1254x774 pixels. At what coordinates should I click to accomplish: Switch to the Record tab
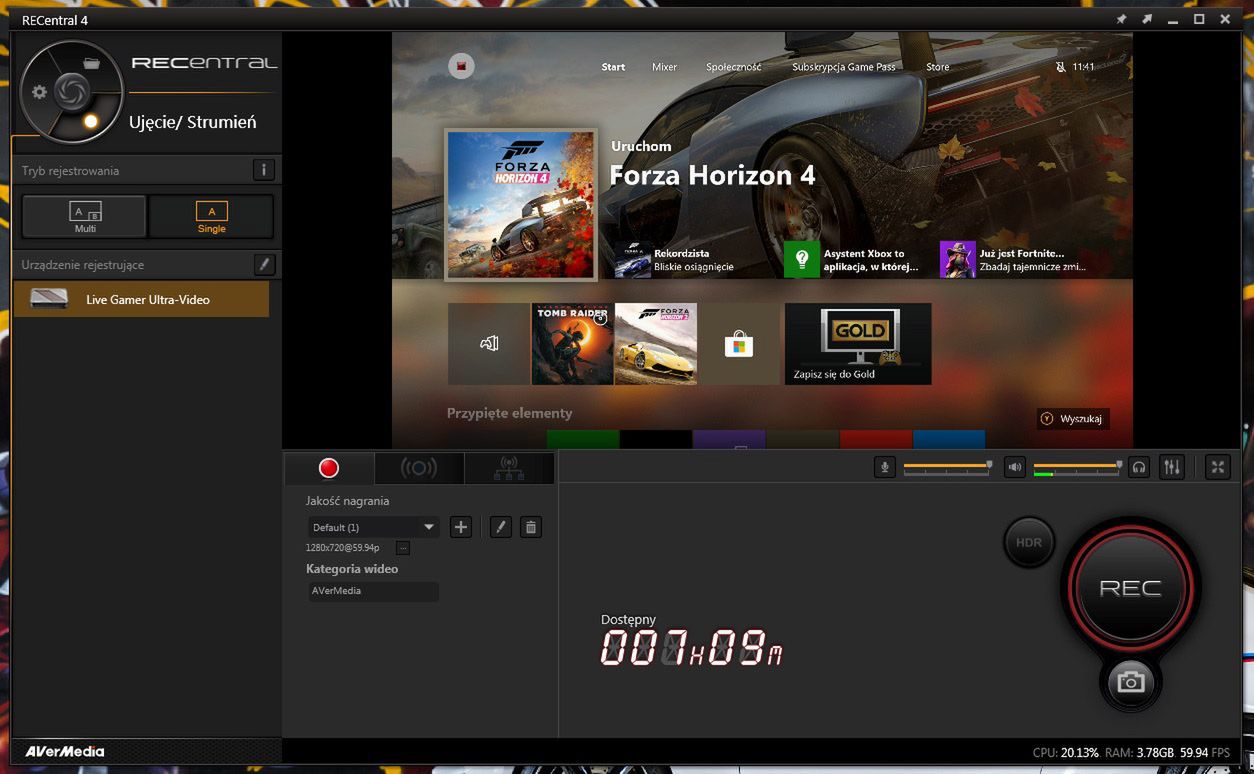[329, 468]
